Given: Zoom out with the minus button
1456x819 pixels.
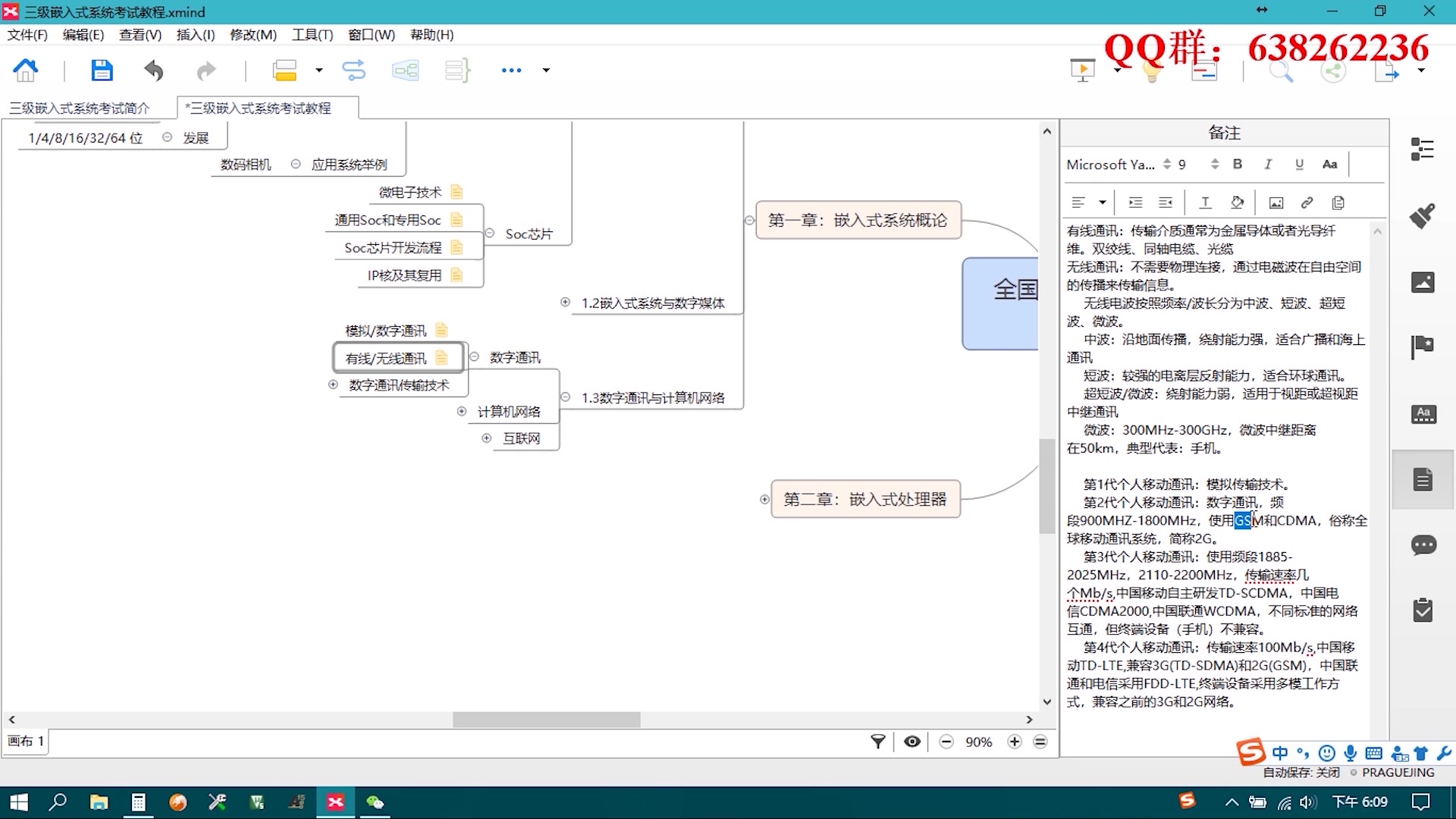Looking at the screenshot, I should (946, 742).
